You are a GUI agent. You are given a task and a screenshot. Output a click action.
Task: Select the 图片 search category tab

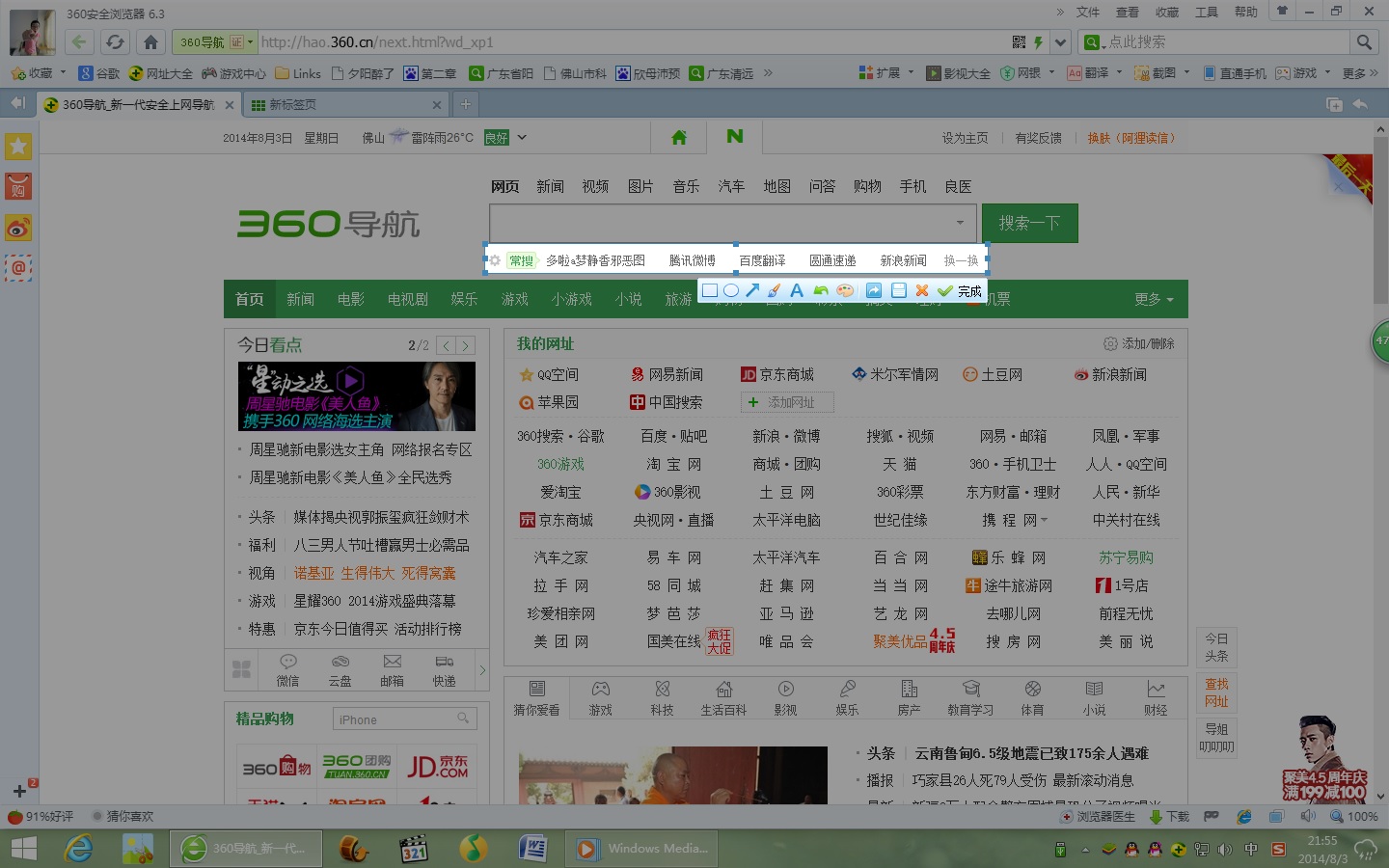pos(640,186)
